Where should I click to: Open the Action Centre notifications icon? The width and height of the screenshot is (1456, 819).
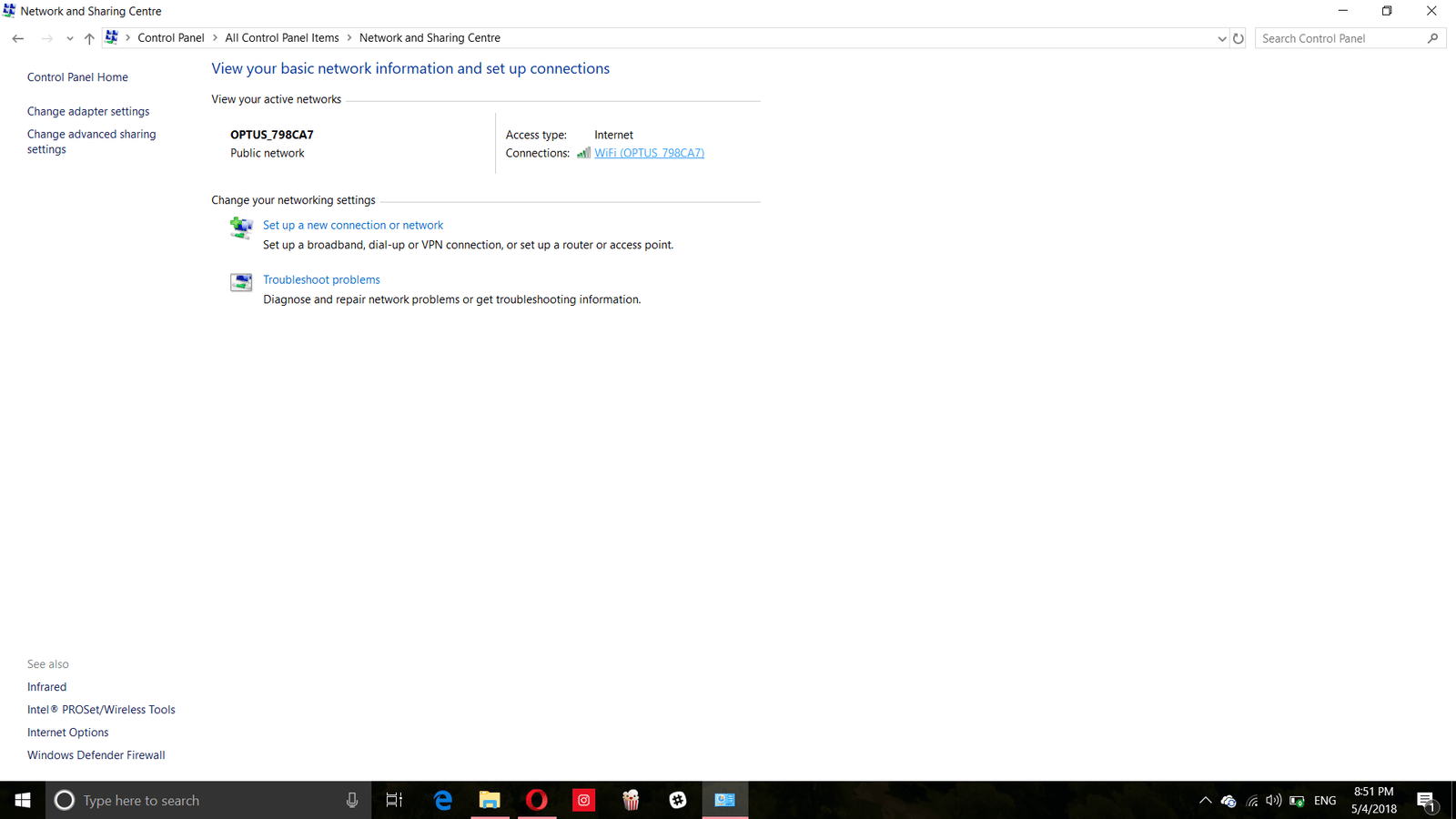click(1426, 801)
